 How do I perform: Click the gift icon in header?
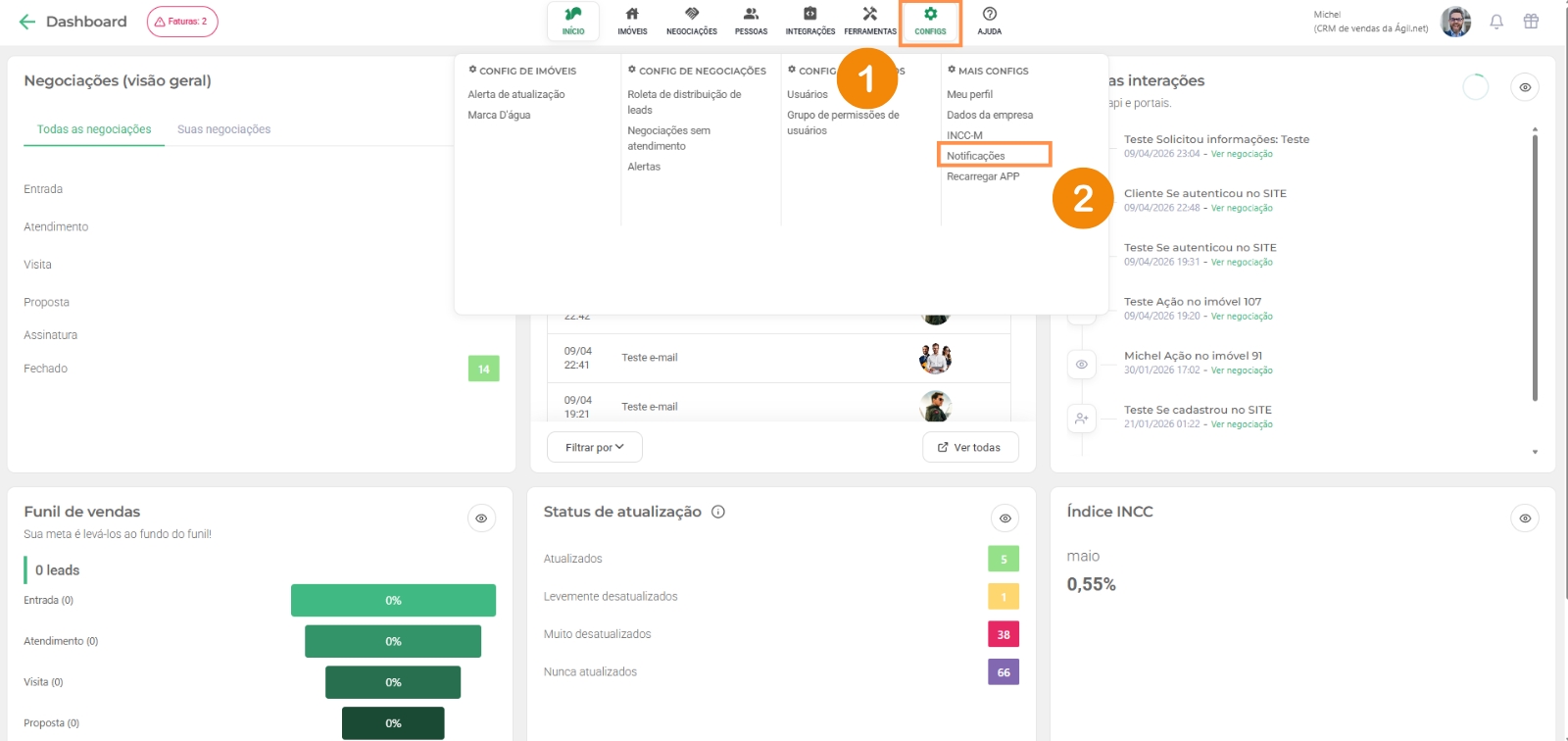1531,22
